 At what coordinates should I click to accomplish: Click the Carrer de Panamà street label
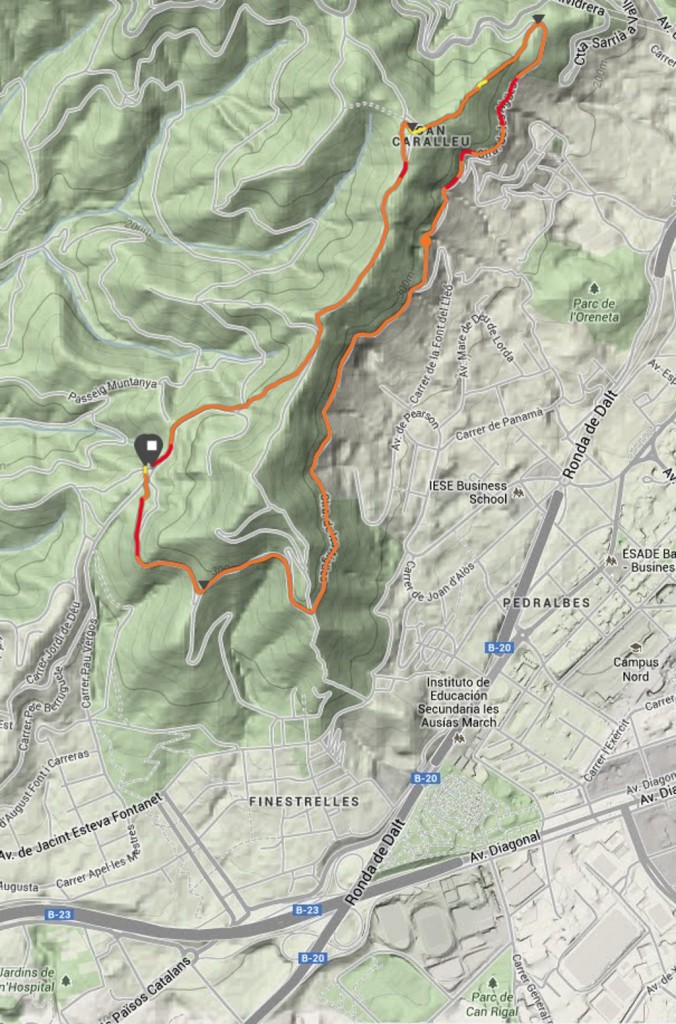[499, 424]
